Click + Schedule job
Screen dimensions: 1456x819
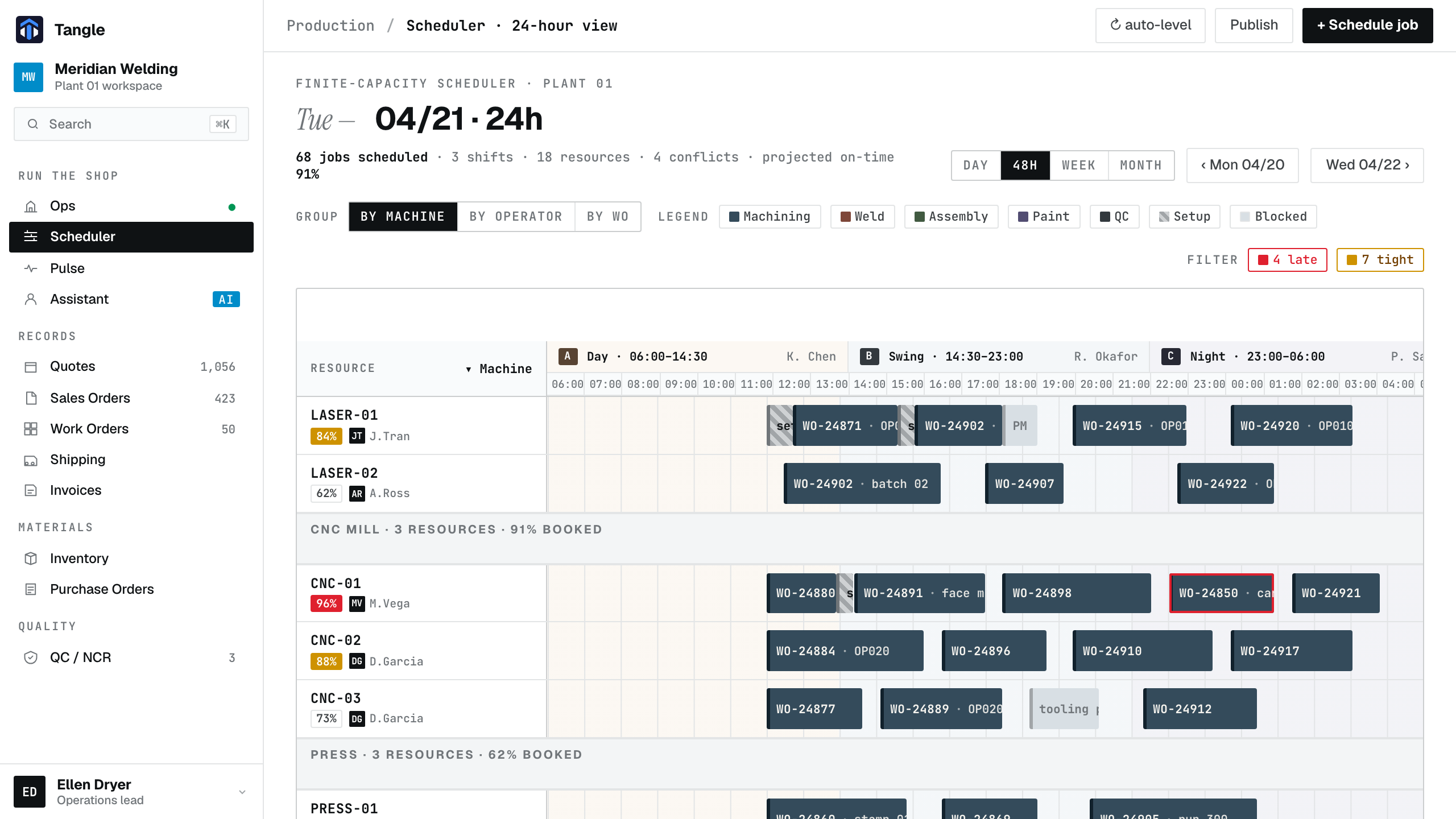point(1367,26)
